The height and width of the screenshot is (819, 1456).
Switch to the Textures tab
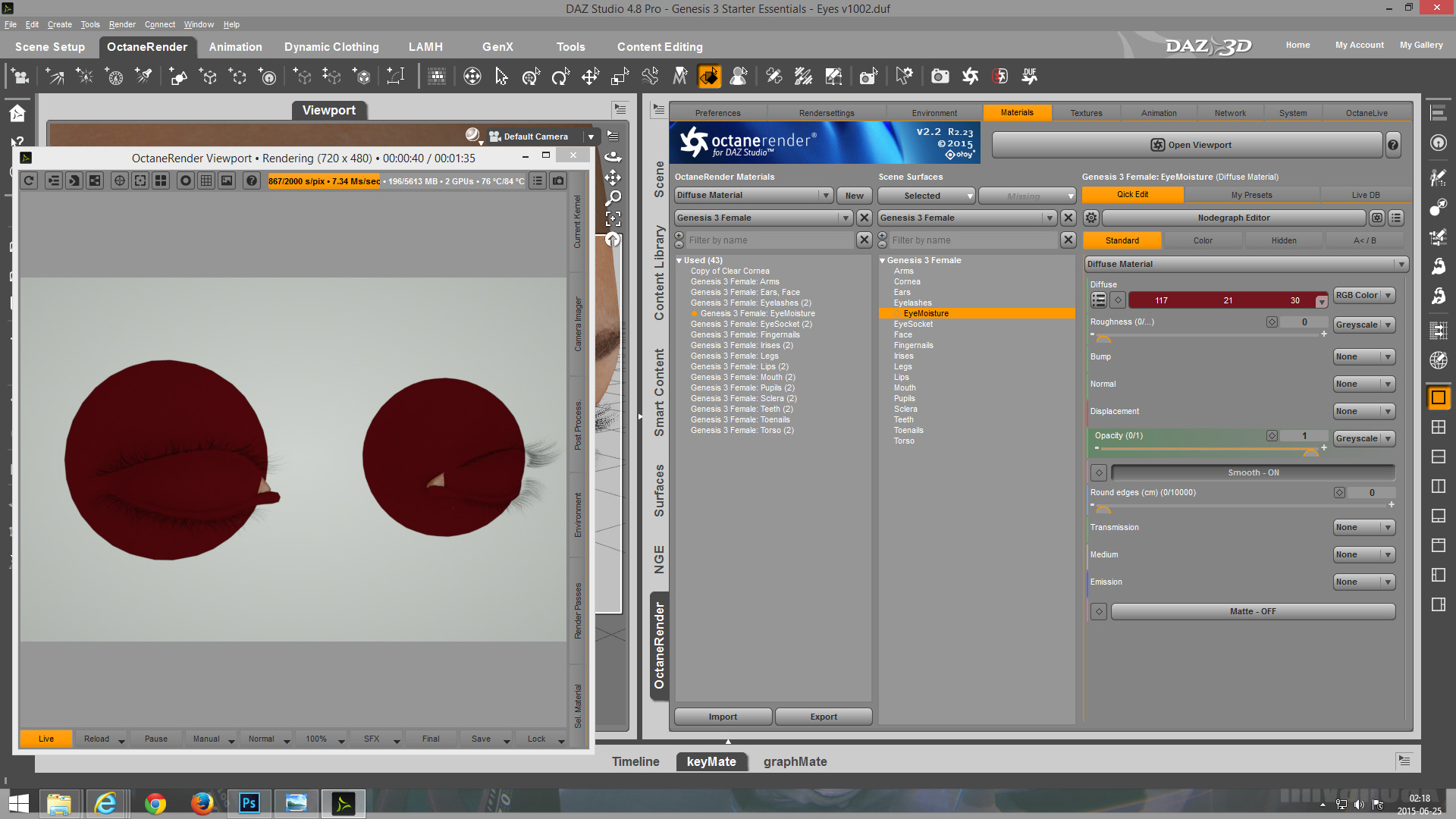coord(1086,113)
